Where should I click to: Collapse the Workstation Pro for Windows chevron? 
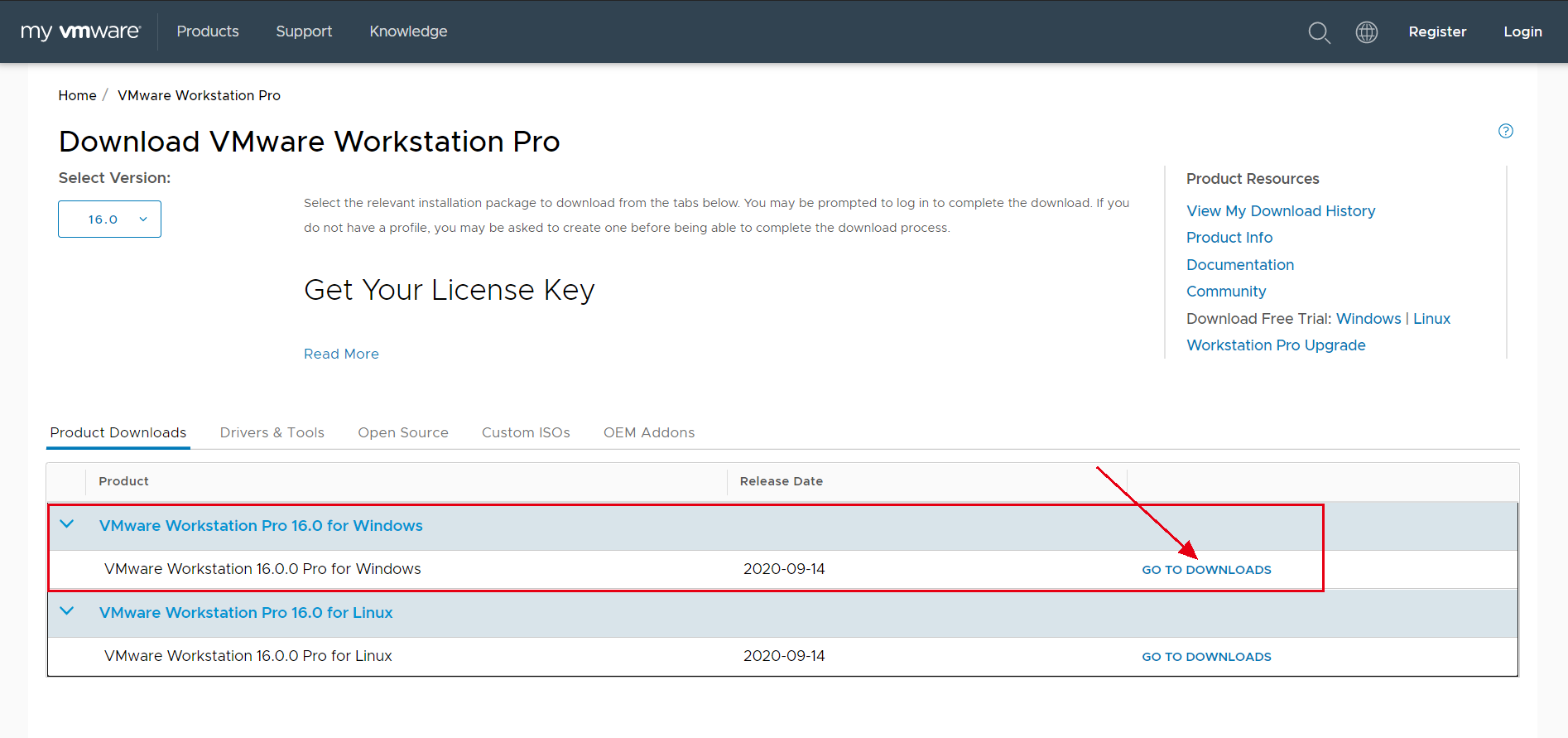tap(67, 524)
